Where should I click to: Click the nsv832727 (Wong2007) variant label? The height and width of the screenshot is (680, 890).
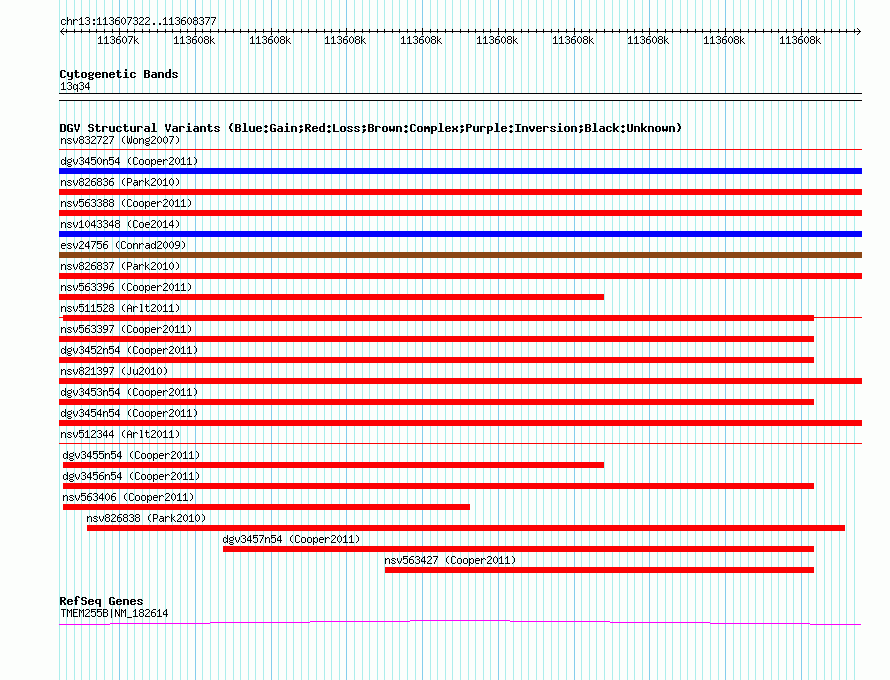pos(120,140)
